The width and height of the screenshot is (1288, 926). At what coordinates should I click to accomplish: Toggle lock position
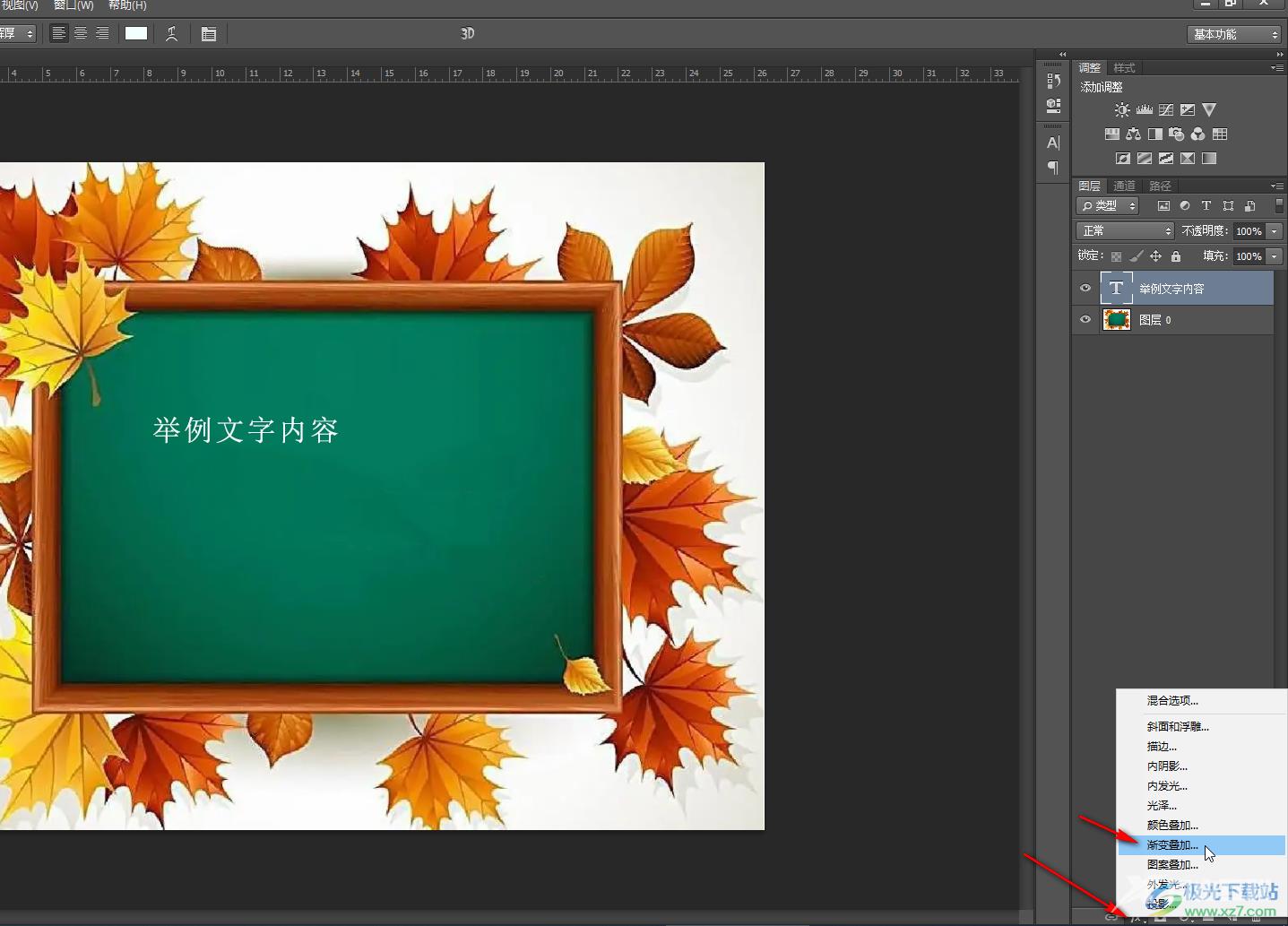(1156, 256)
